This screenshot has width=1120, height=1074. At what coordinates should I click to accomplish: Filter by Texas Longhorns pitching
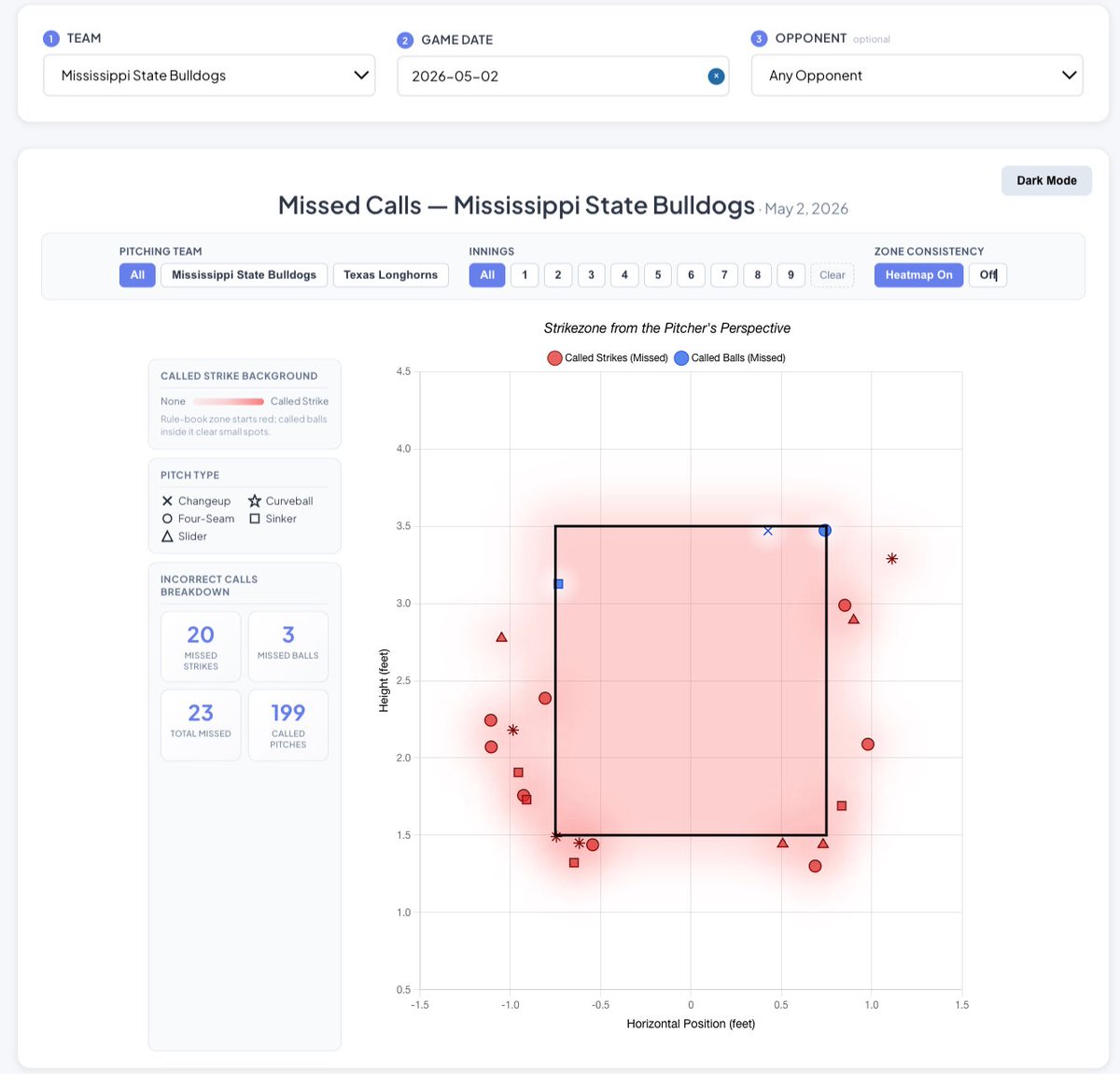tap(390, 275)
